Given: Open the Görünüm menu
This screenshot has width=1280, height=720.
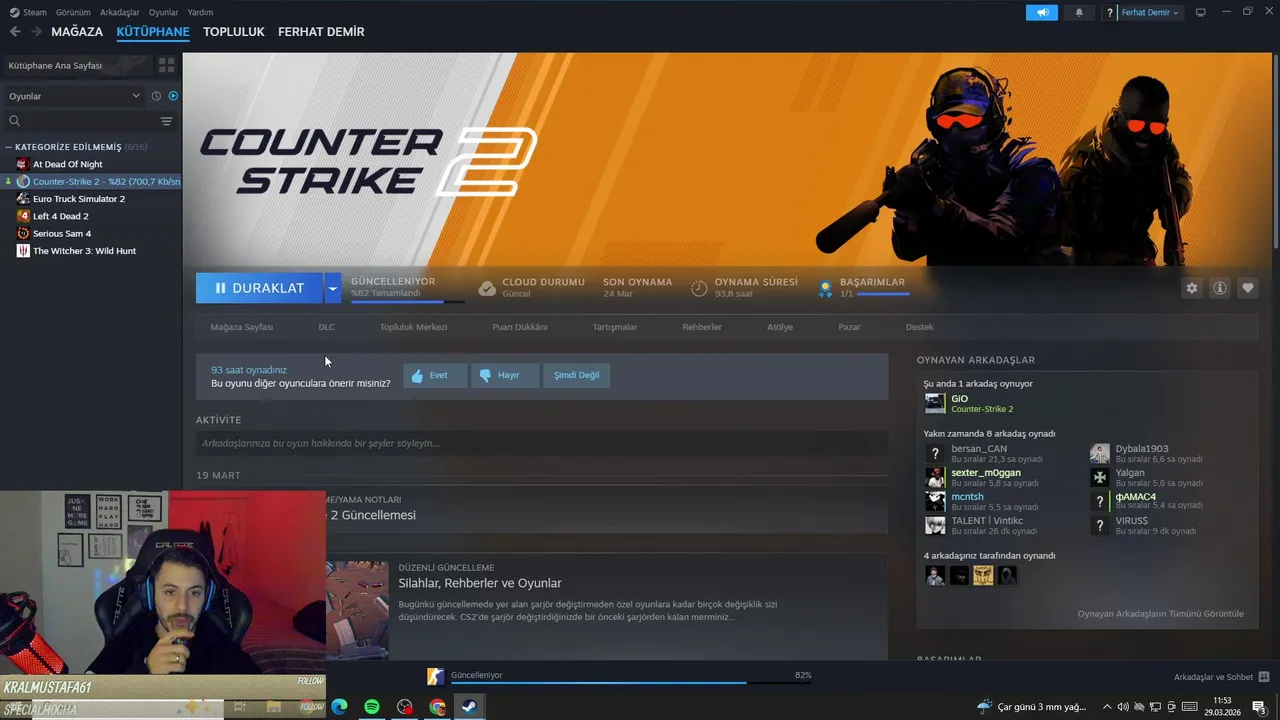Looking at the screenshot, I should (73, 12).
